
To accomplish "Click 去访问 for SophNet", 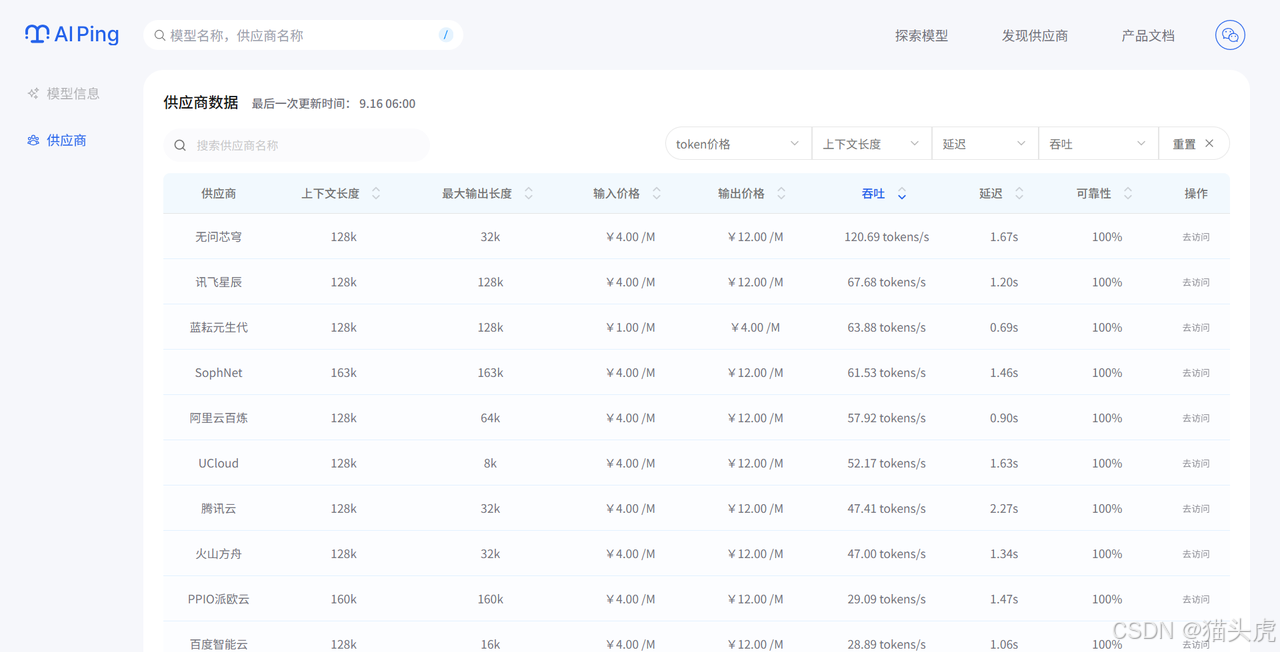I will coord(1196,373).
